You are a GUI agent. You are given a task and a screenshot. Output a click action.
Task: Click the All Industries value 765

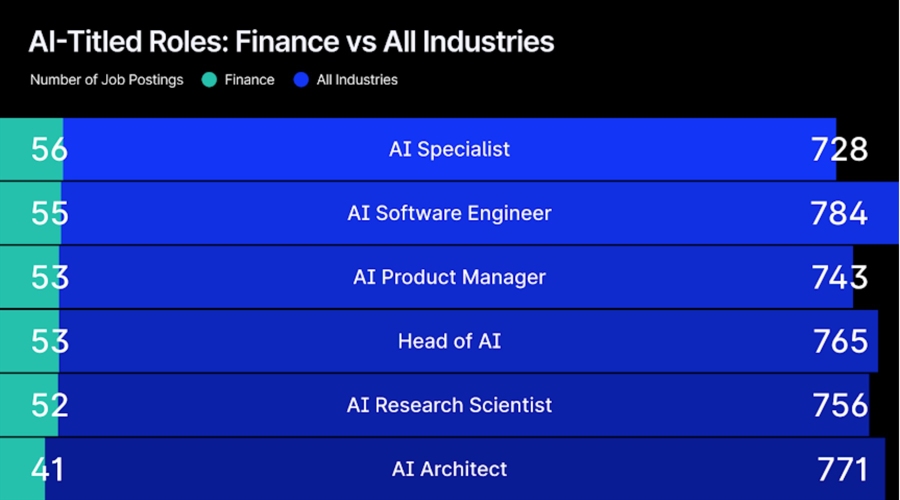click(x=839, y=341)
